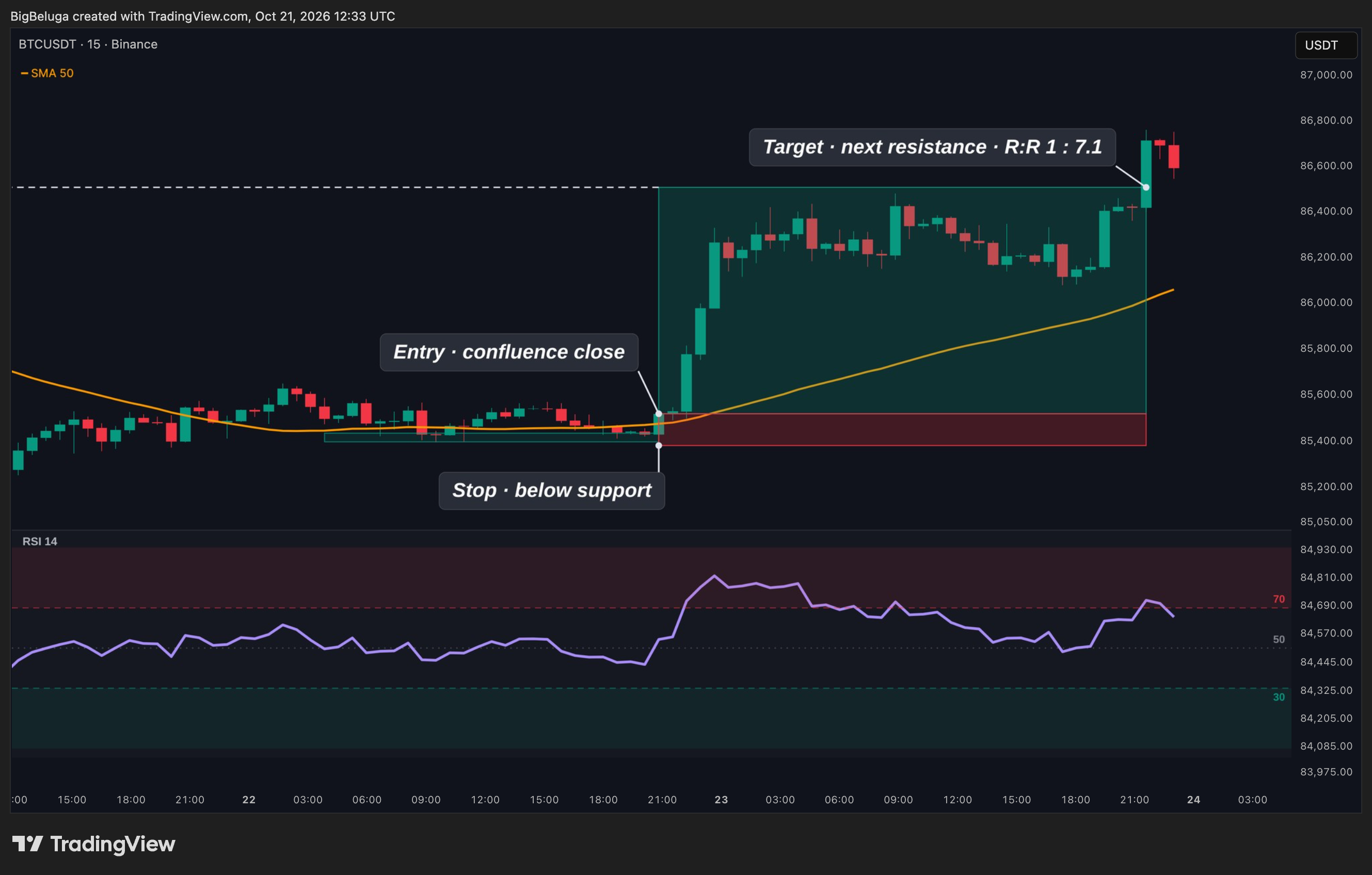Click the USDT currency button
This screenshot has width=1372, height=875.
[x=1326, y=45]
